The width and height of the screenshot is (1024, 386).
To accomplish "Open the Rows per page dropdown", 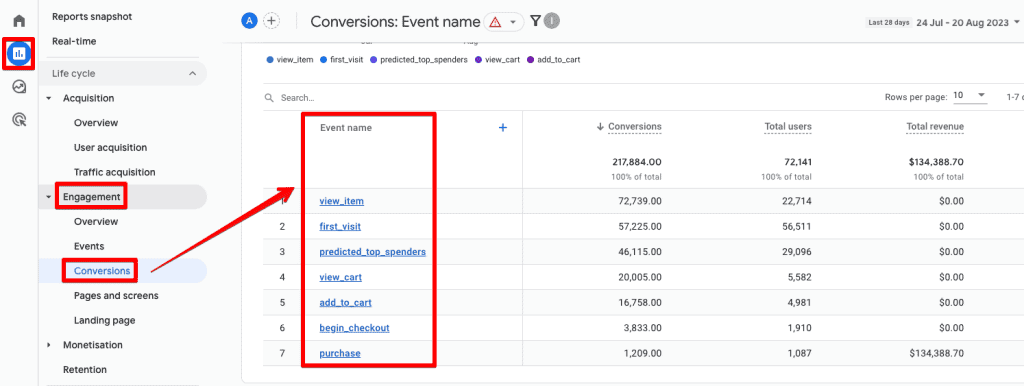I will pyautogui.click(x=970, y=95).
